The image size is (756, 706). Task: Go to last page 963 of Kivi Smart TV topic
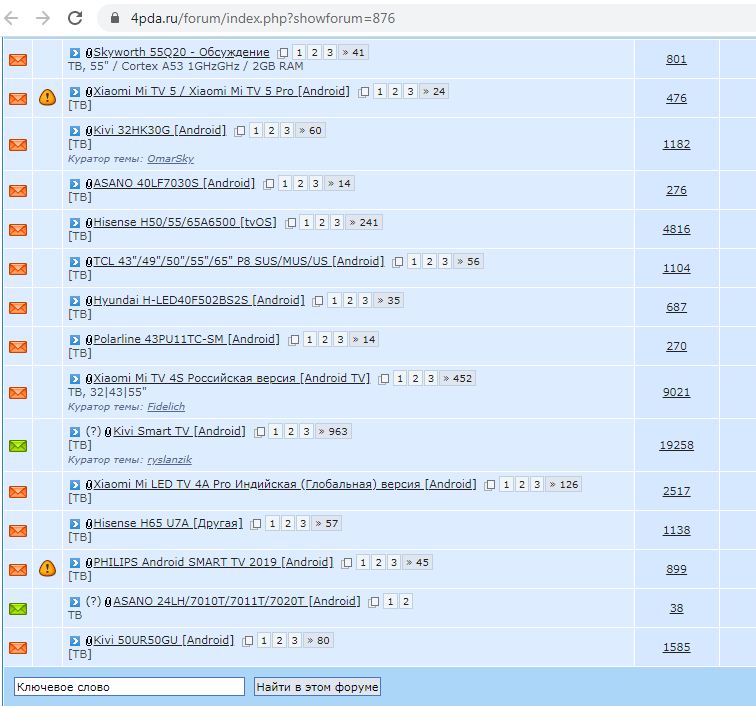click(333, 432)
